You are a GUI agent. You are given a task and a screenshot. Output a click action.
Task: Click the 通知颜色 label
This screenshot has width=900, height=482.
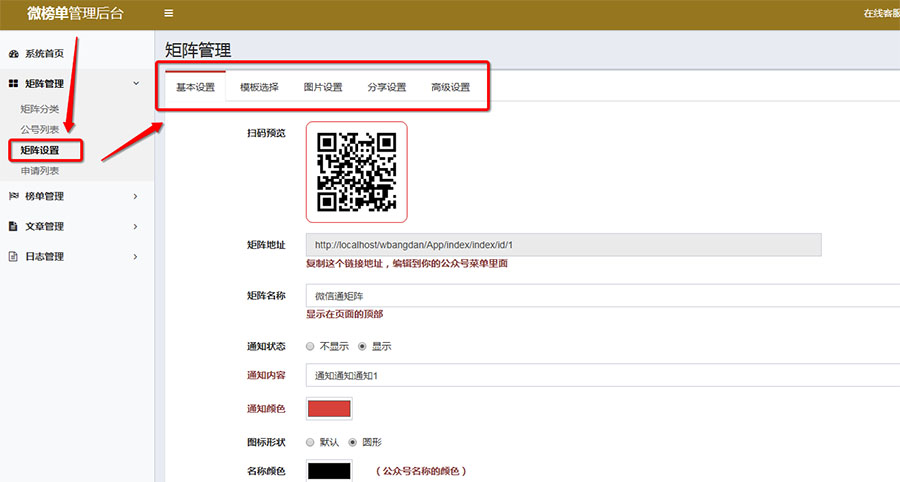(x=266, y=409)
